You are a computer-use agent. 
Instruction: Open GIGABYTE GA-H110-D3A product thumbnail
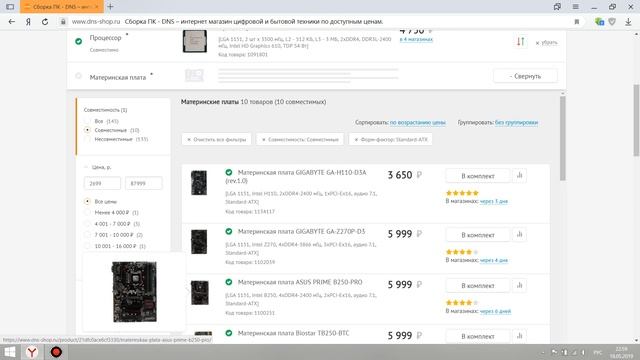click(x=199, y=182)
